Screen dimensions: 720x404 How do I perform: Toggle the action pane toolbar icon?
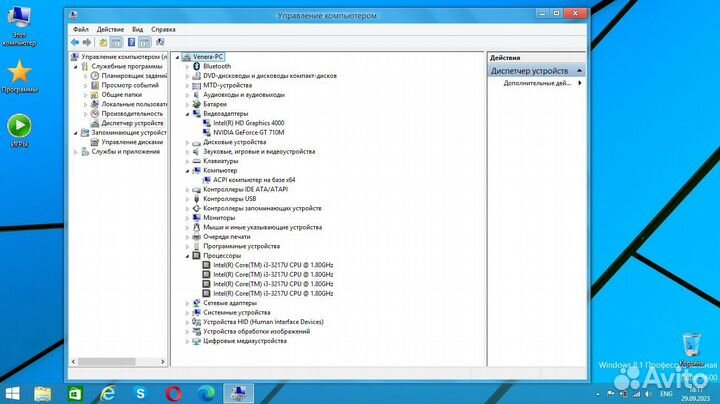click(145, 42)
